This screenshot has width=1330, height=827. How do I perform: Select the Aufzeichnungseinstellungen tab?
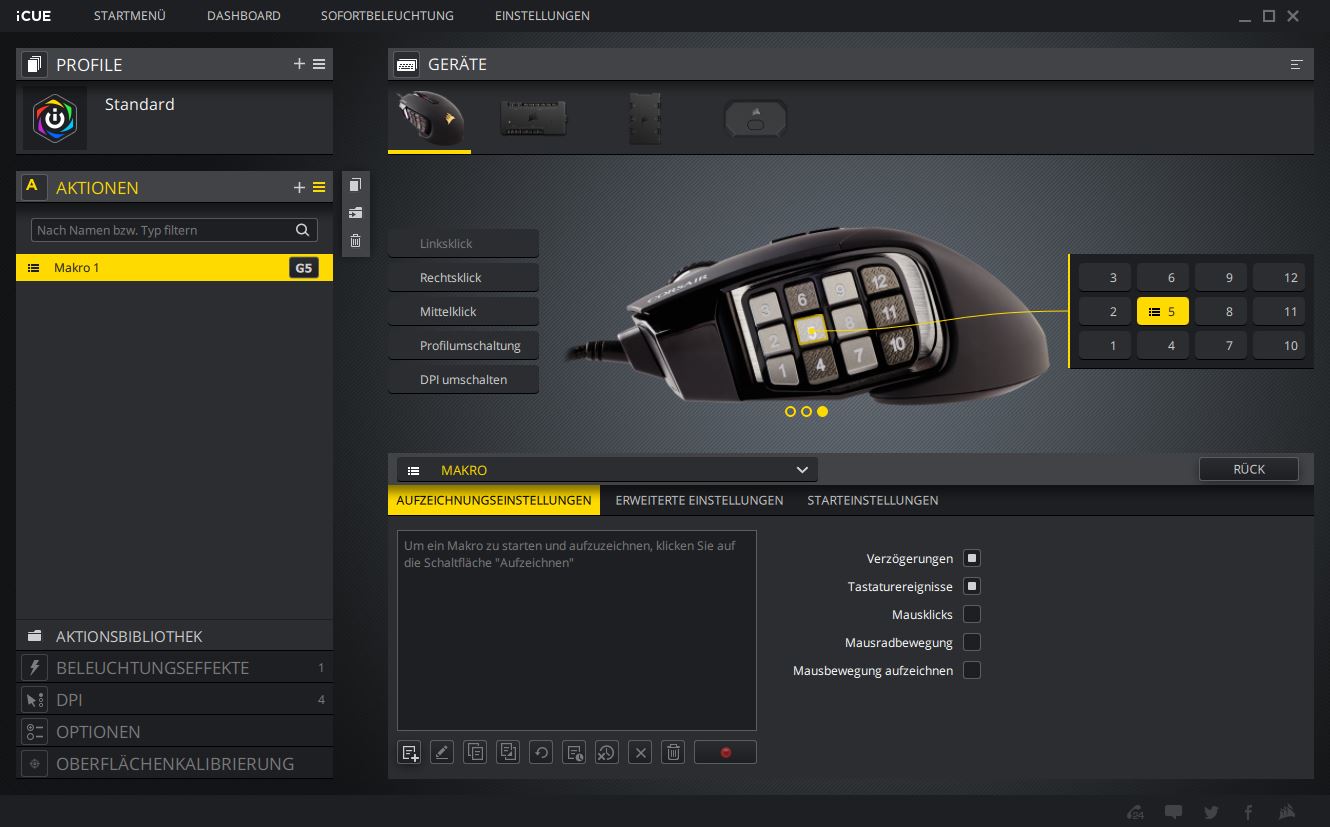point(494,500)
